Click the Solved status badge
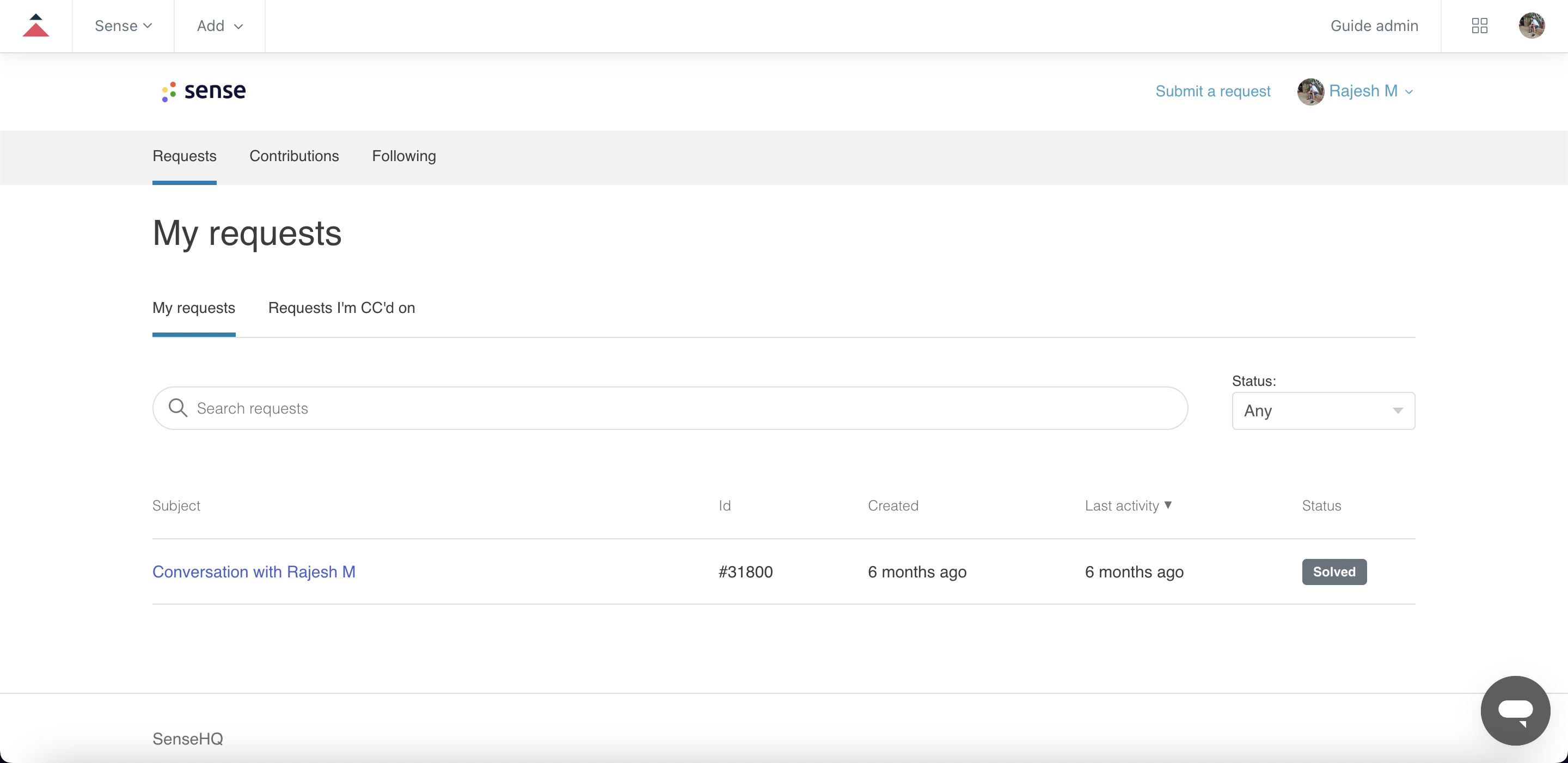 tap(1334, 572)
